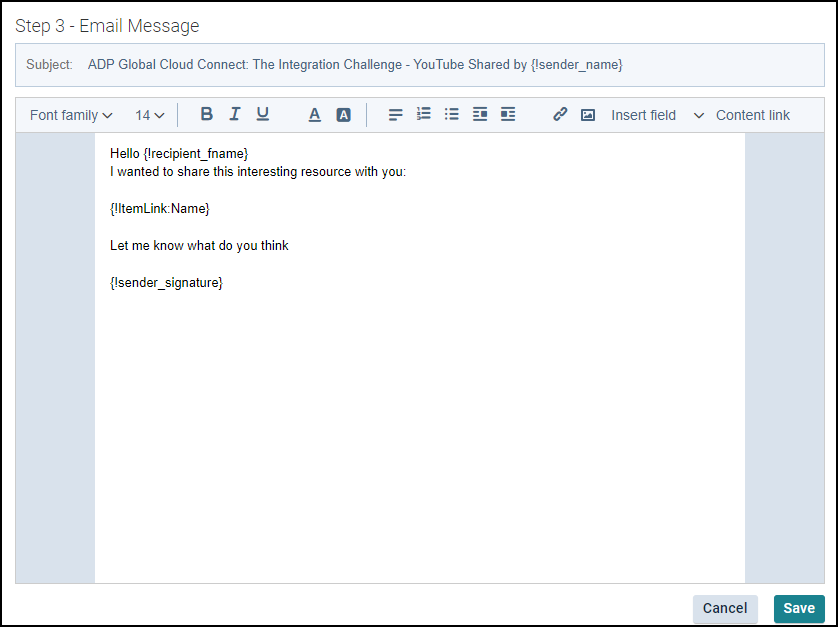Insert a hyperlink with the link icon
The width and height of the screenshot is (838, 627).
point(560,115)
